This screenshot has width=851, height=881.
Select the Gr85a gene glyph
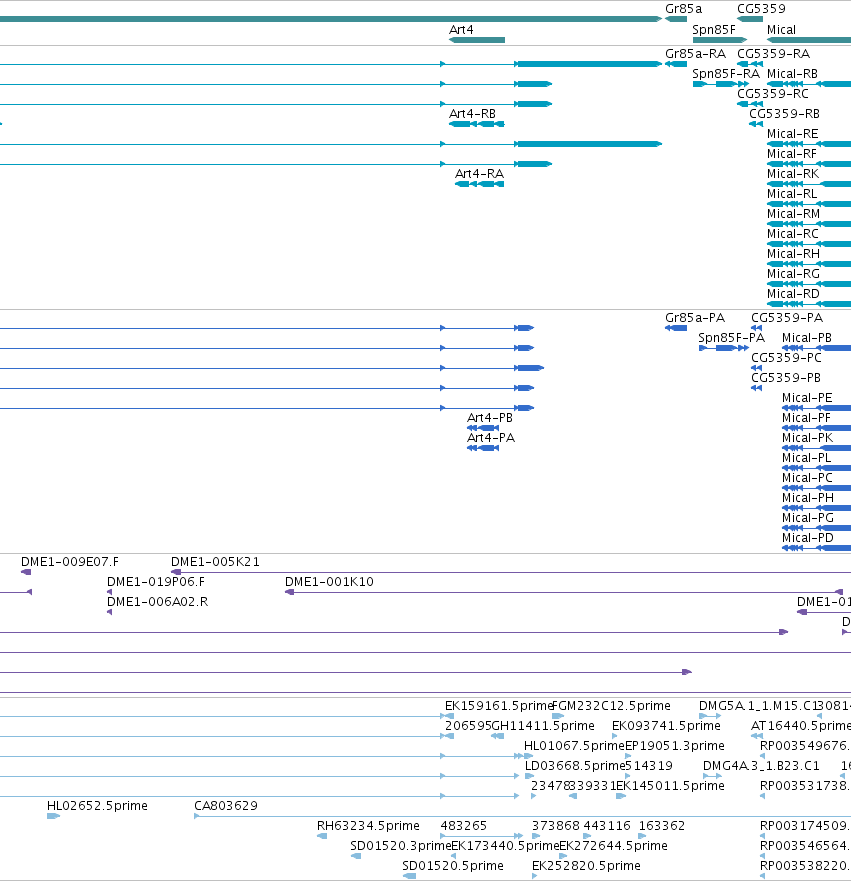[x=676, y=19]
